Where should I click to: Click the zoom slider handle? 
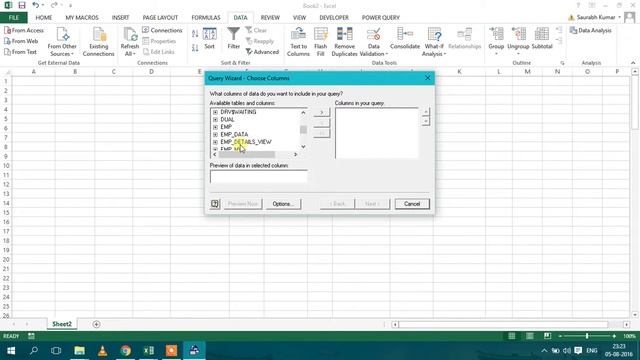tap(587, 336)
